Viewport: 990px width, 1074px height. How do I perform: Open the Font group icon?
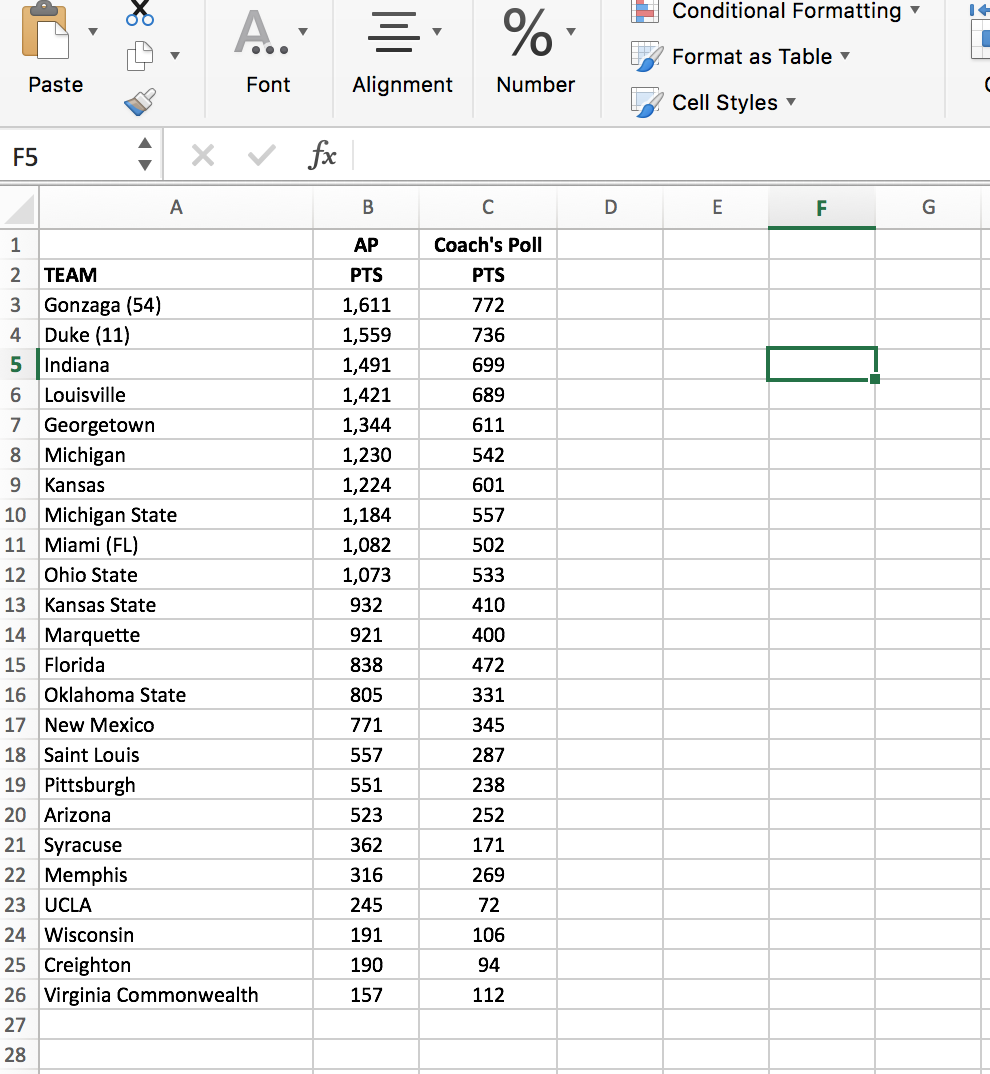260,33
